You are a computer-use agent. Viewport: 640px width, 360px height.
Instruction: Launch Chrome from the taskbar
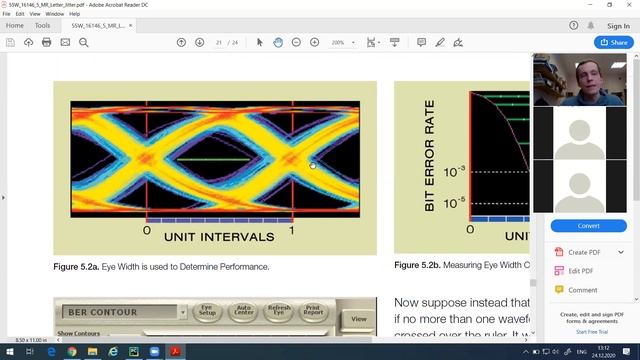point(72,351)
